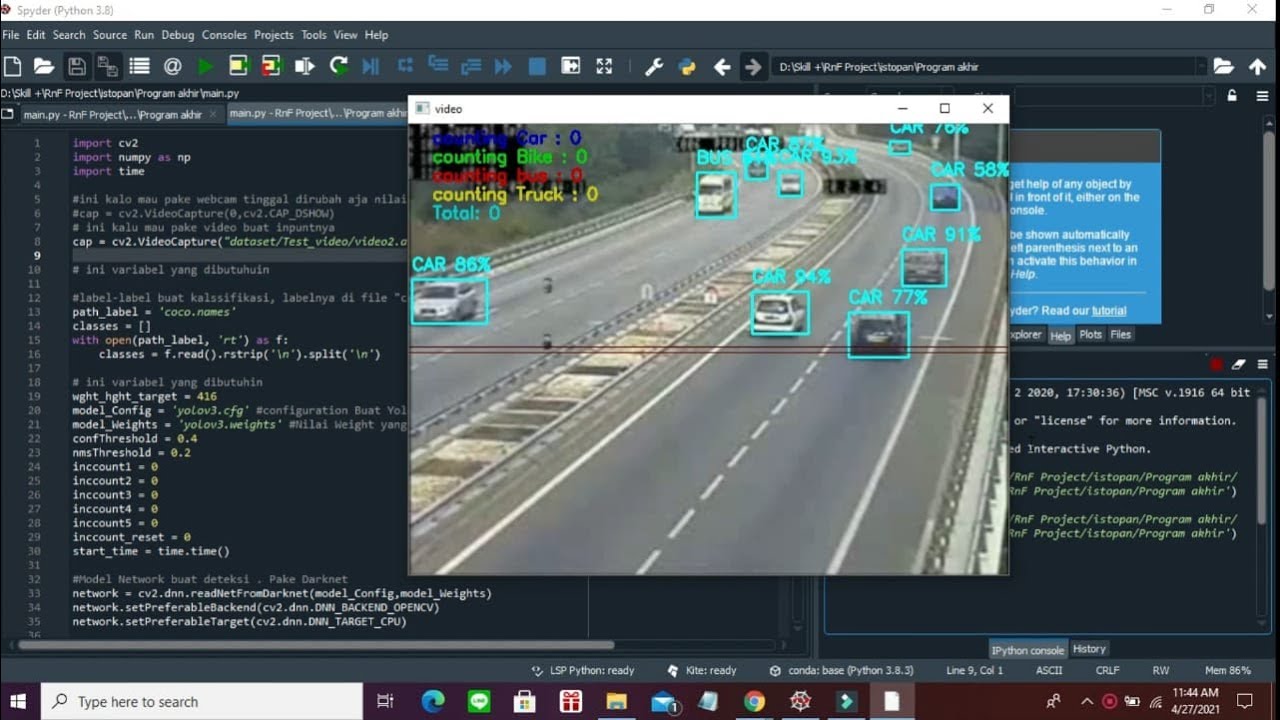Expand the working directory dropdown

pyautogui.click(x=1201, y=67)
